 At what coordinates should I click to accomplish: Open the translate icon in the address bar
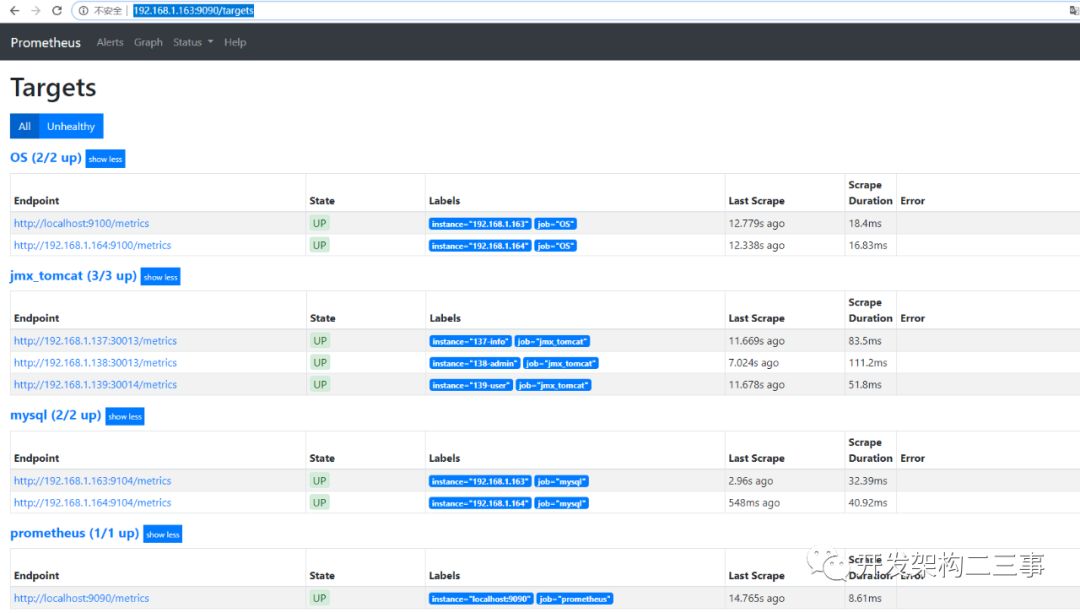1073,10
